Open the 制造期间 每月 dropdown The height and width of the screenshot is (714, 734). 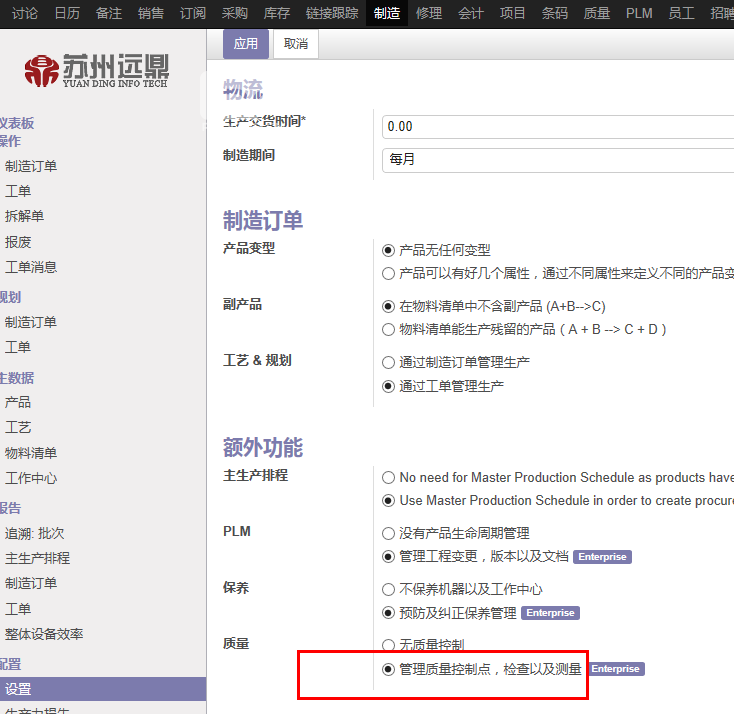558,160
